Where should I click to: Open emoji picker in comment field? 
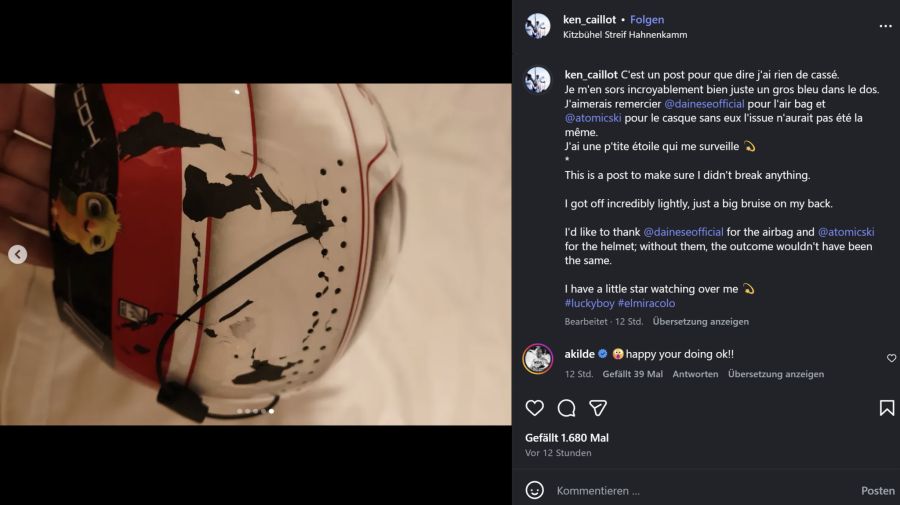click(535, 490)
